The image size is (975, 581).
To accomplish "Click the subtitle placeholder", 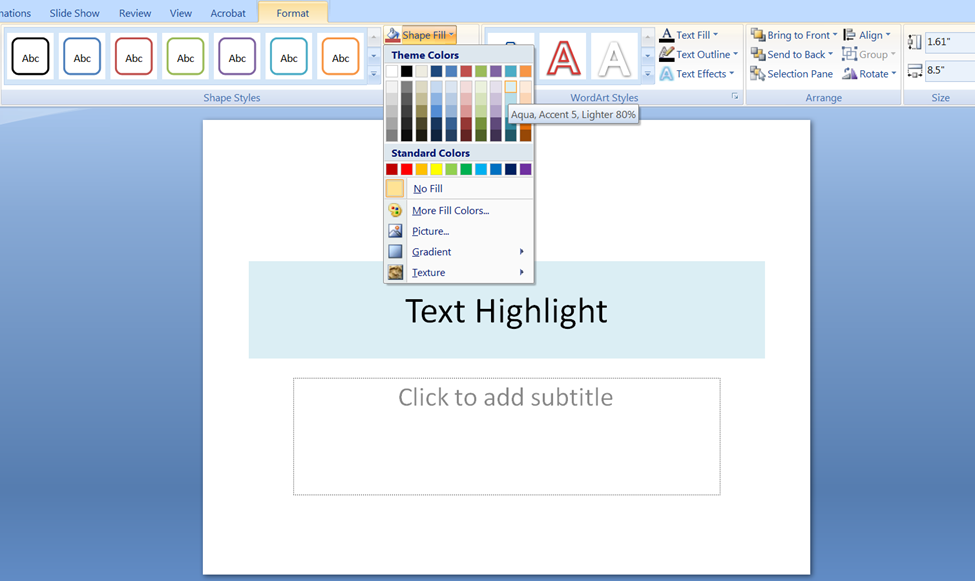I will tap(505, 436).
